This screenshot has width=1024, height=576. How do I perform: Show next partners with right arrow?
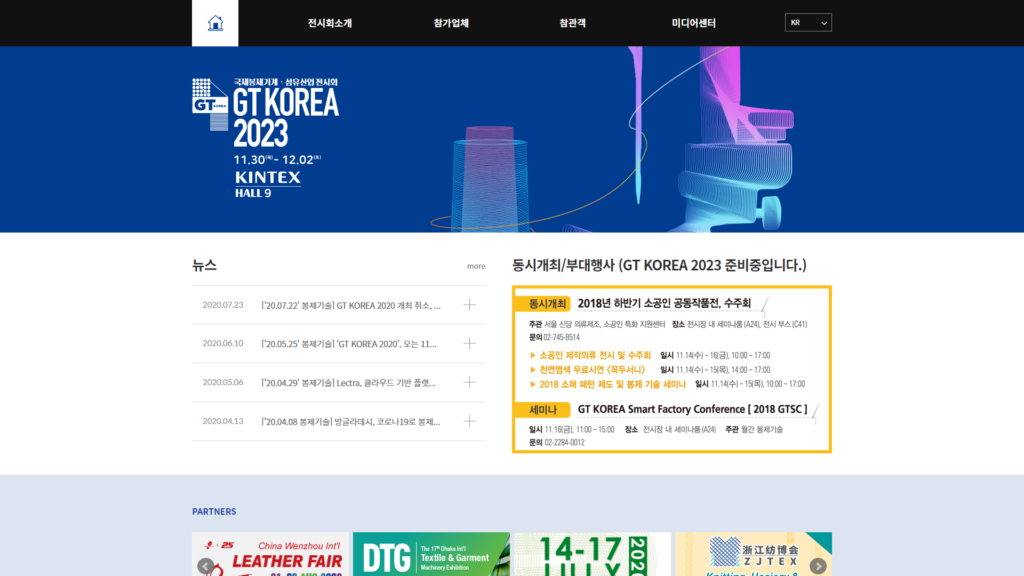(x=818, y=566)
